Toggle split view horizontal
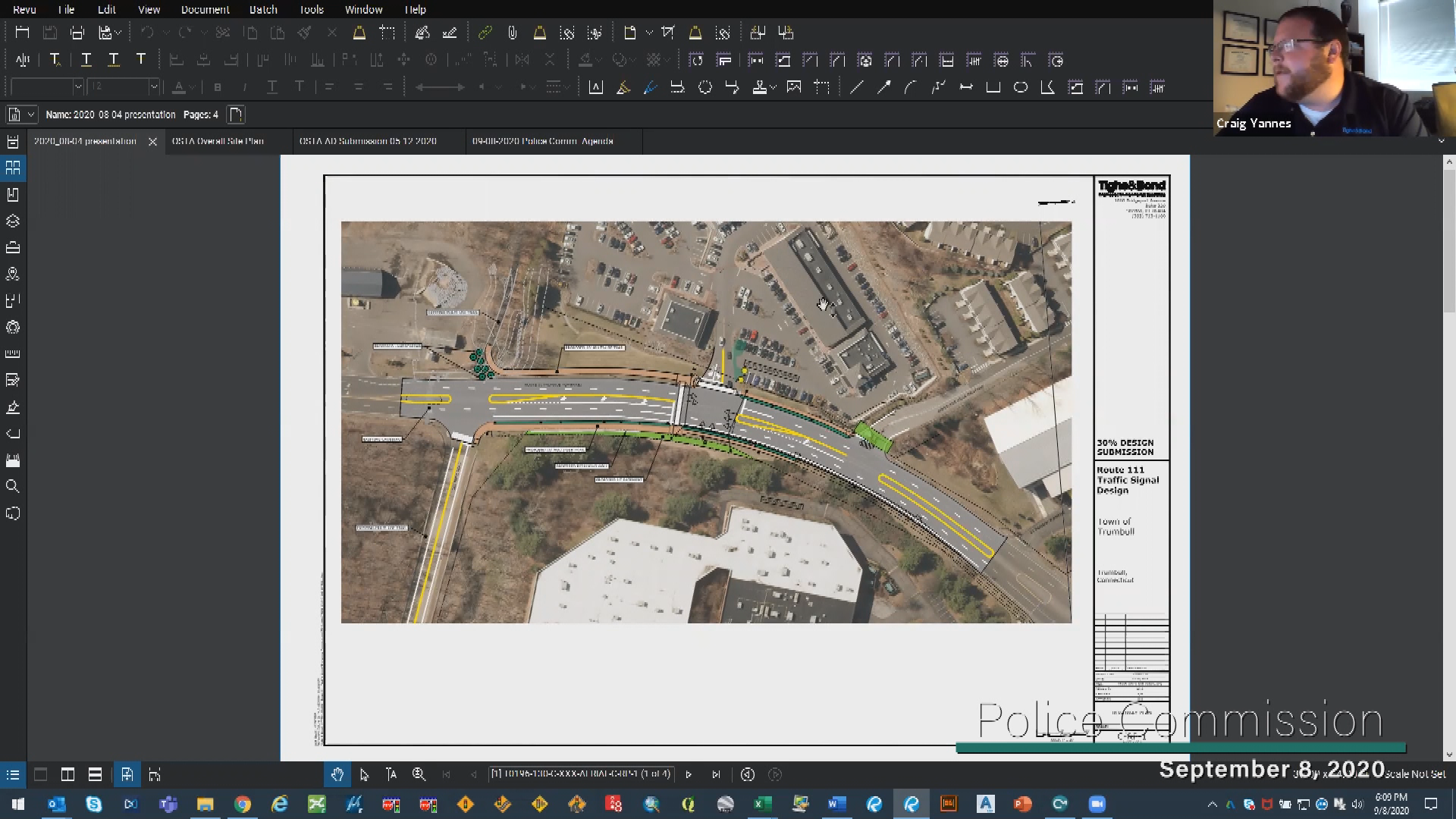The width and height of the screenshot is (1456, 819). (95, 774)
